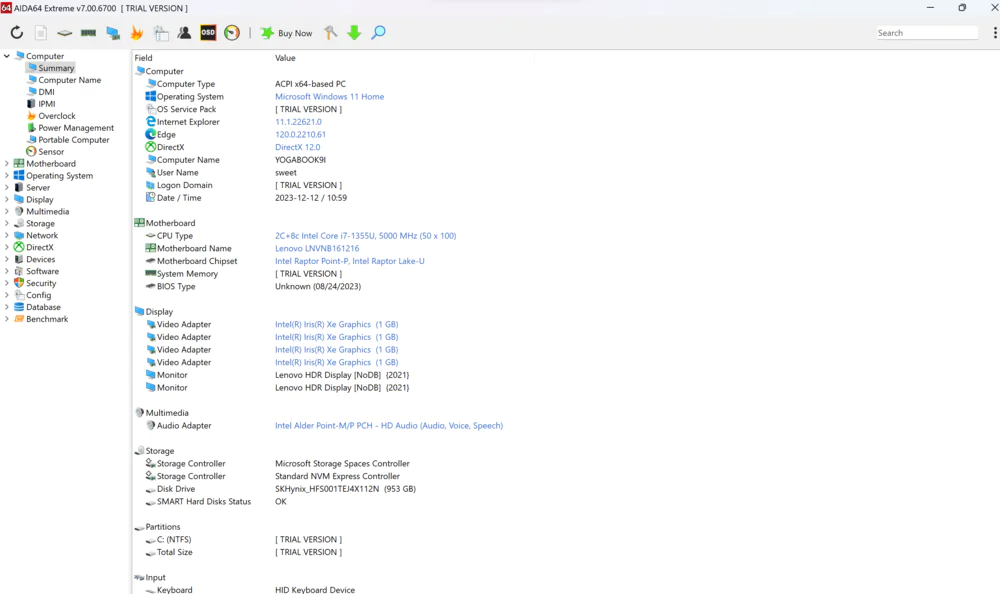Viewport: 1000px width, 594px height.
Task: Select the Computer Type row
Action: click(x=334, y=84)
